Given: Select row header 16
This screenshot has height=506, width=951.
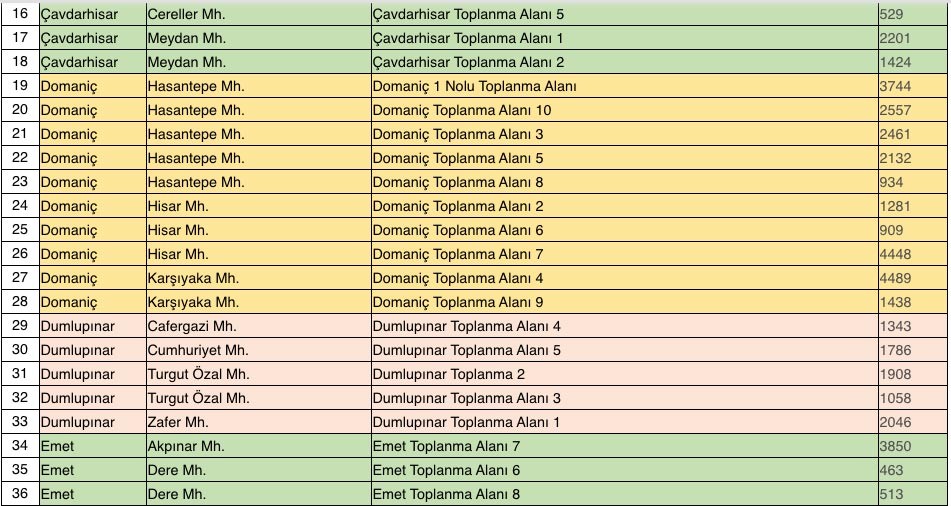Looking at the screenshot, I should click(19, 14).
